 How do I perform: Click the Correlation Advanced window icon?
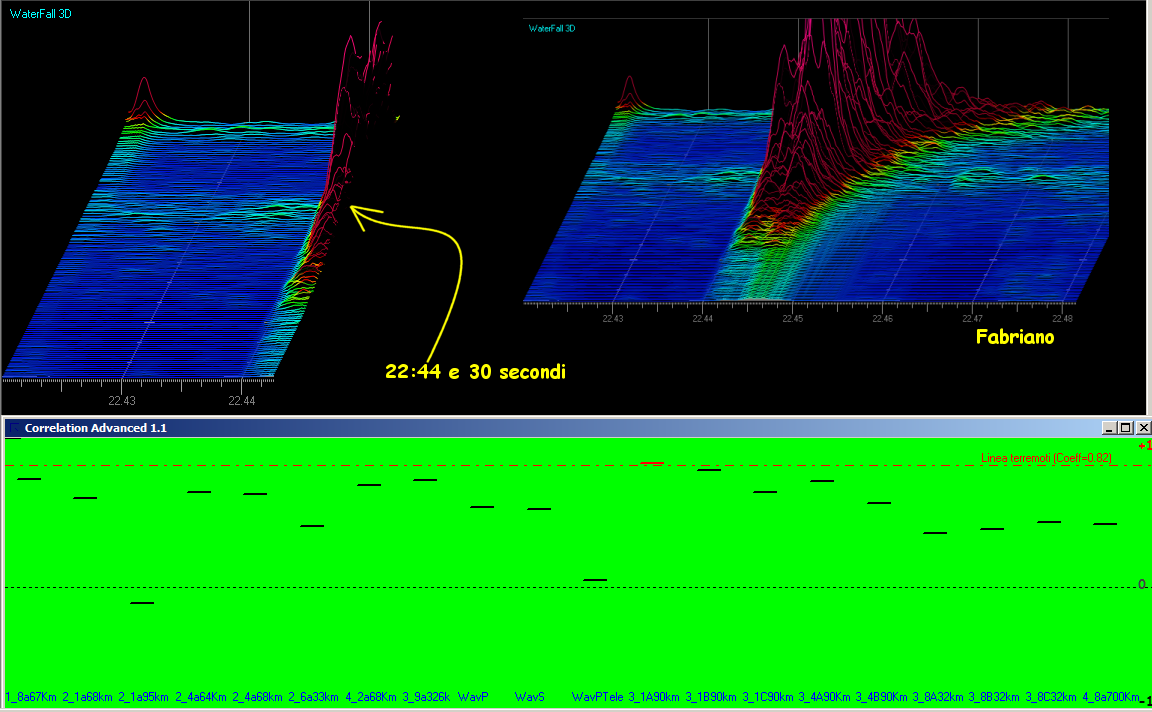pyautogui.click(x=13, y=428)
